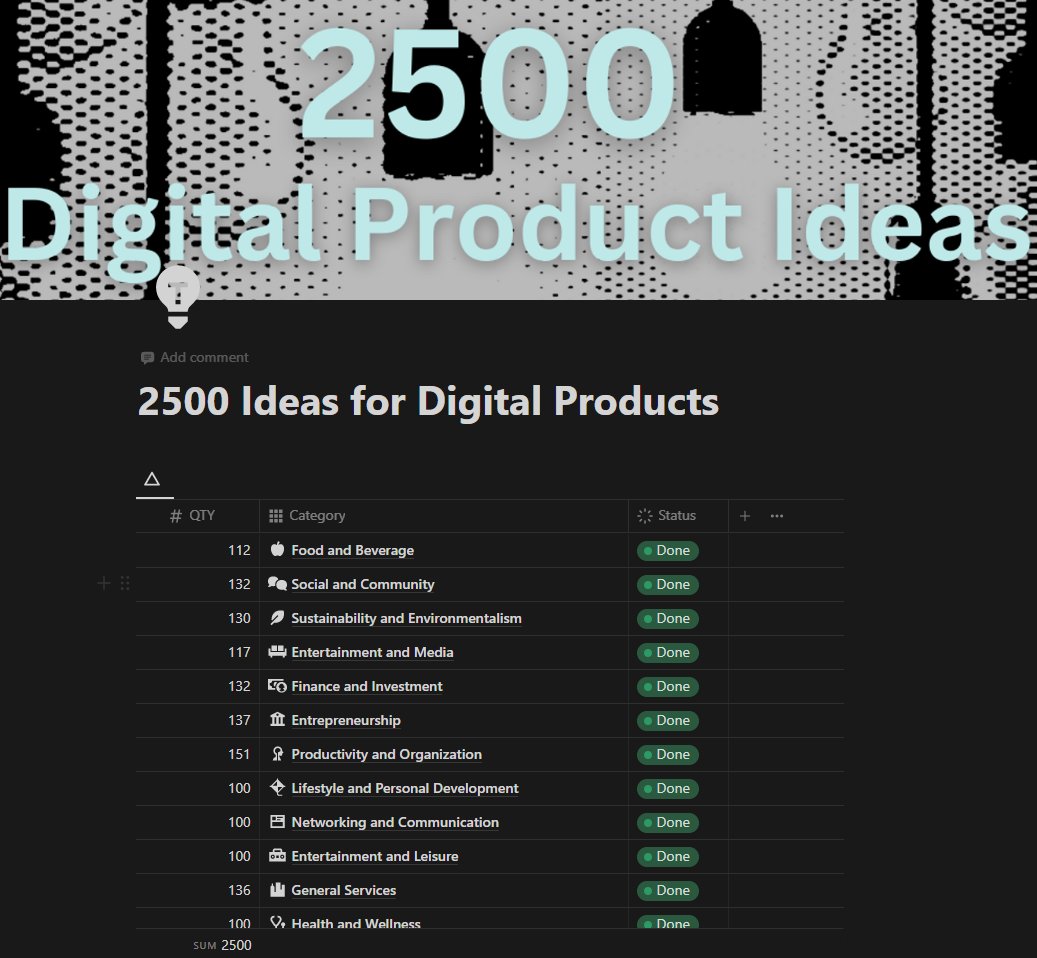Click the apple icon beside Food and Beverage
The width and height of the screenshot is (1037, 958).
276,550
